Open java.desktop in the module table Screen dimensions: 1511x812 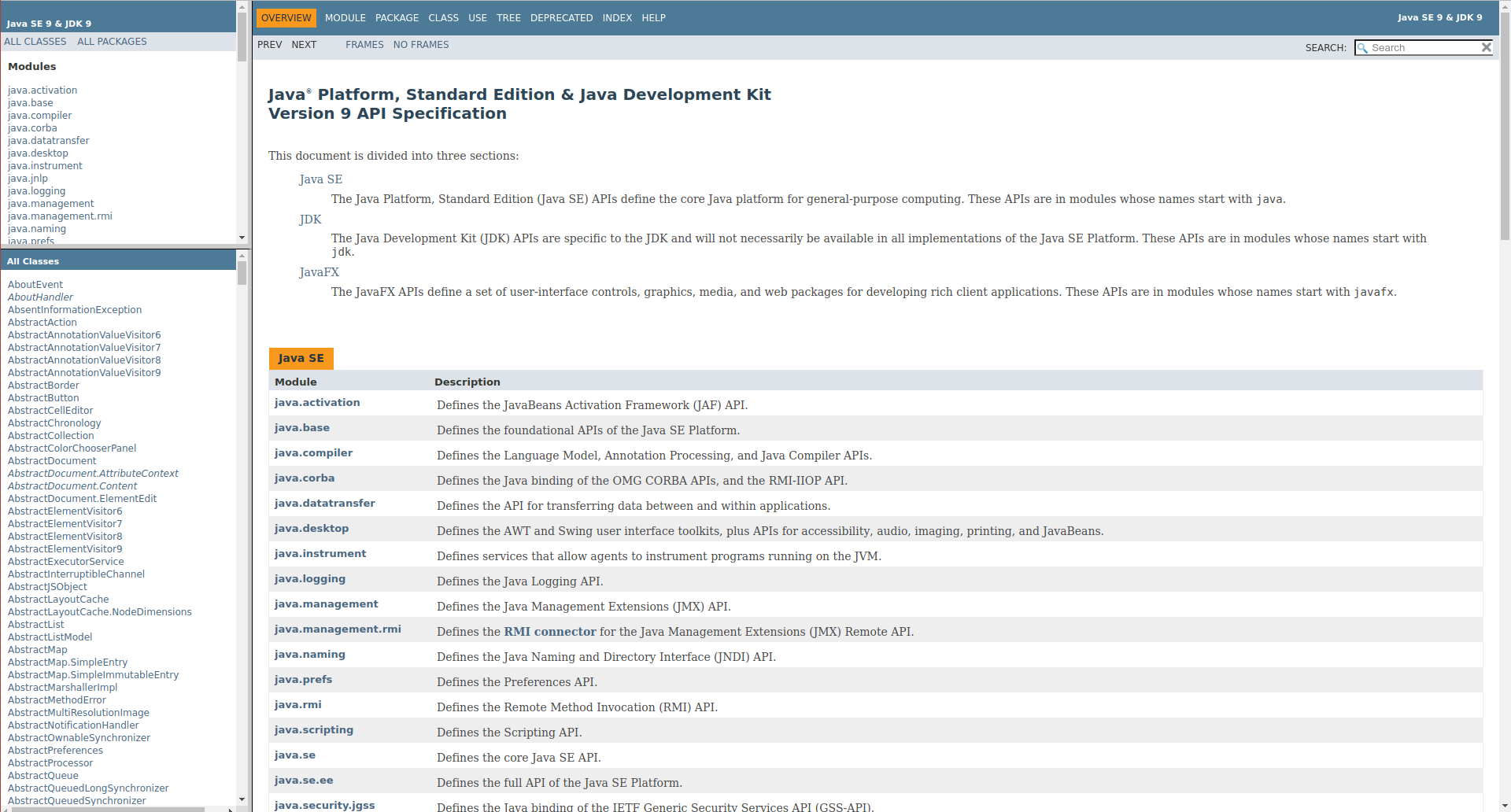point(311,529)
